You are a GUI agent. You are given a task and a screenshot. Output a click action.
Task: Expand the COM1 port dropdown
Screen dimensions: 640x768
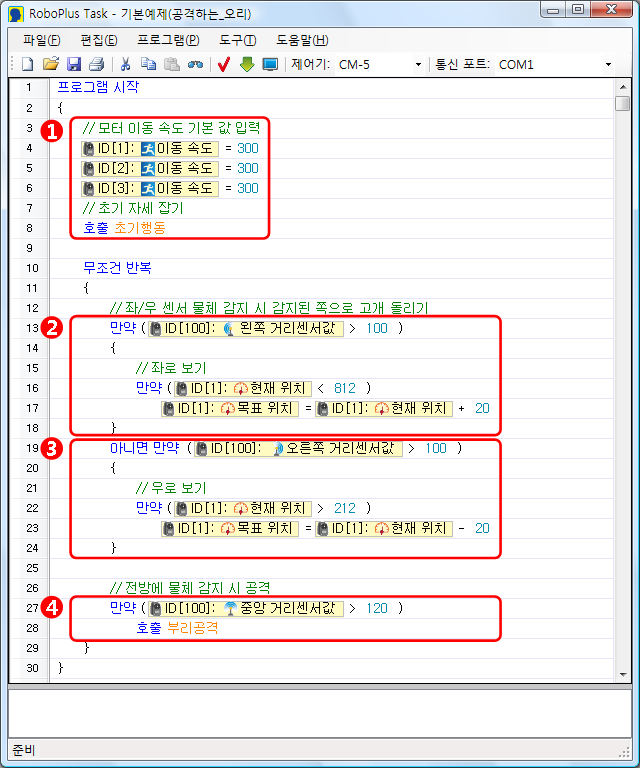[608, 65]
